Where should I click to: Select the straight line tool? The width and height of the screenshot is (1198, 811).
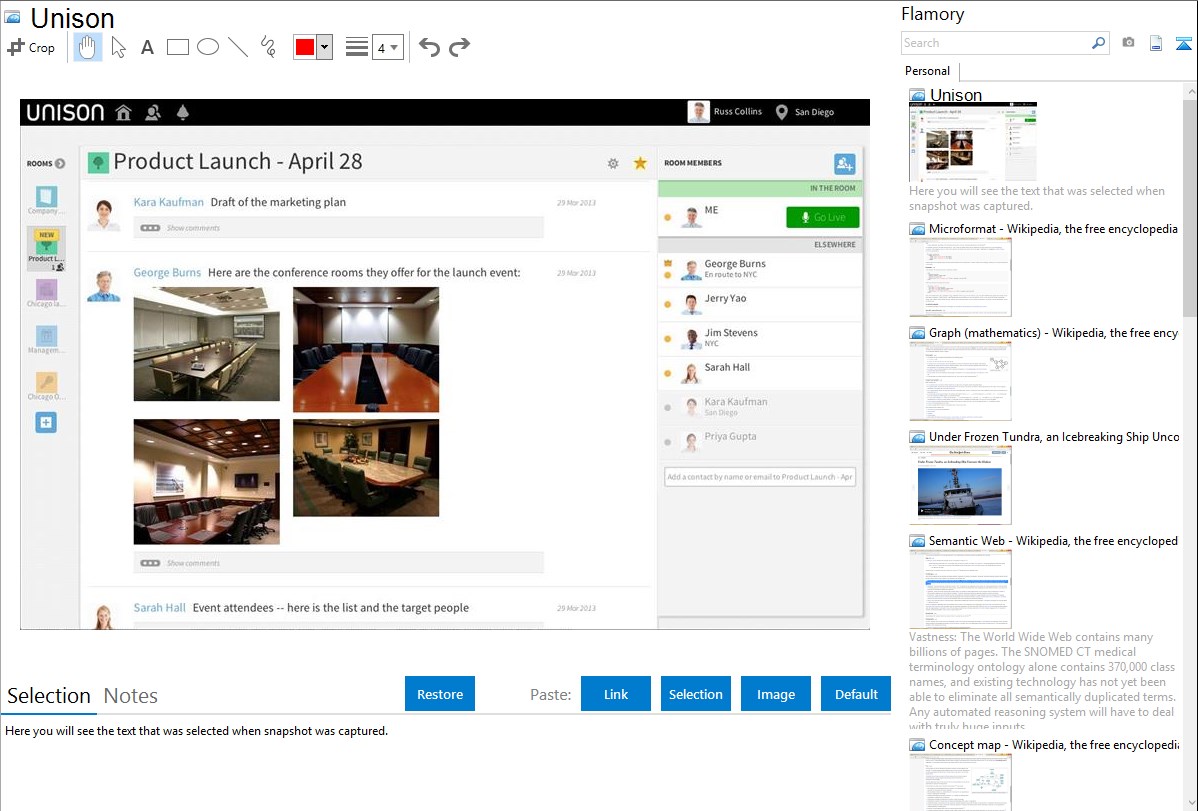coord(238,47)
